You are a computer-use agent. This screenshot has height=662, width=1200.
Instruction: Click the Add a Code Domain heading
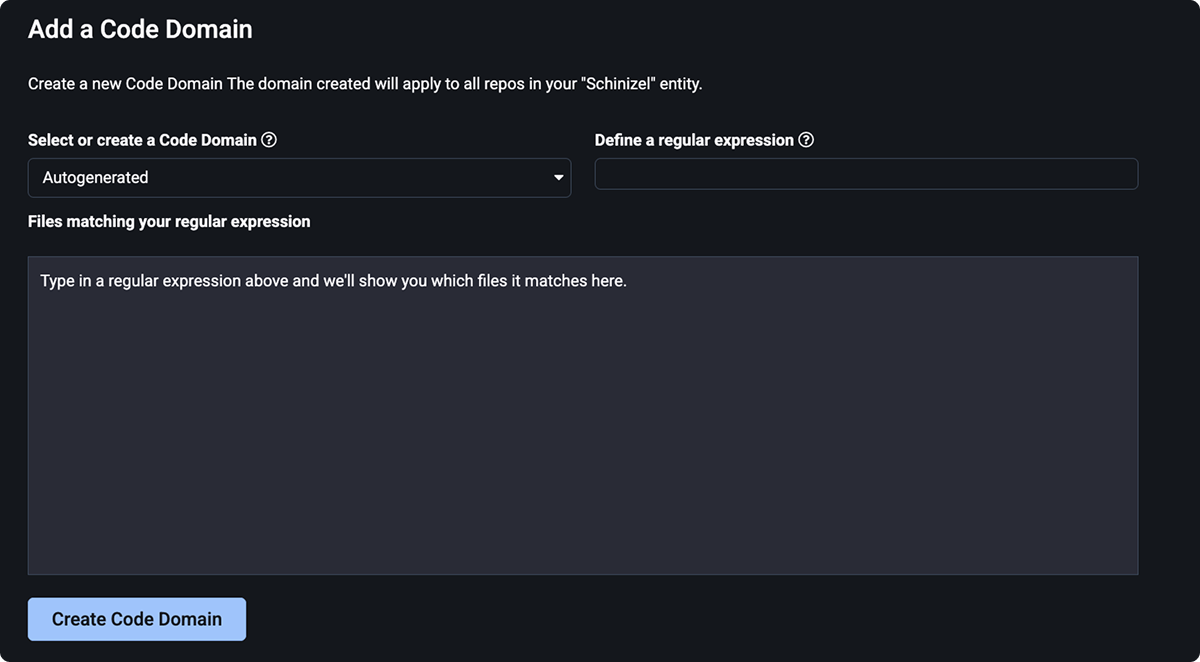pyautogui.click(x=139, y=29)
